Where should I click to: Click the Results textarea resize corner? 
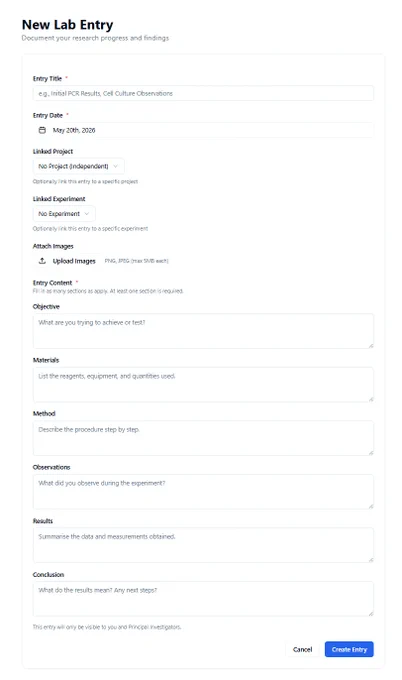[371, 560]
